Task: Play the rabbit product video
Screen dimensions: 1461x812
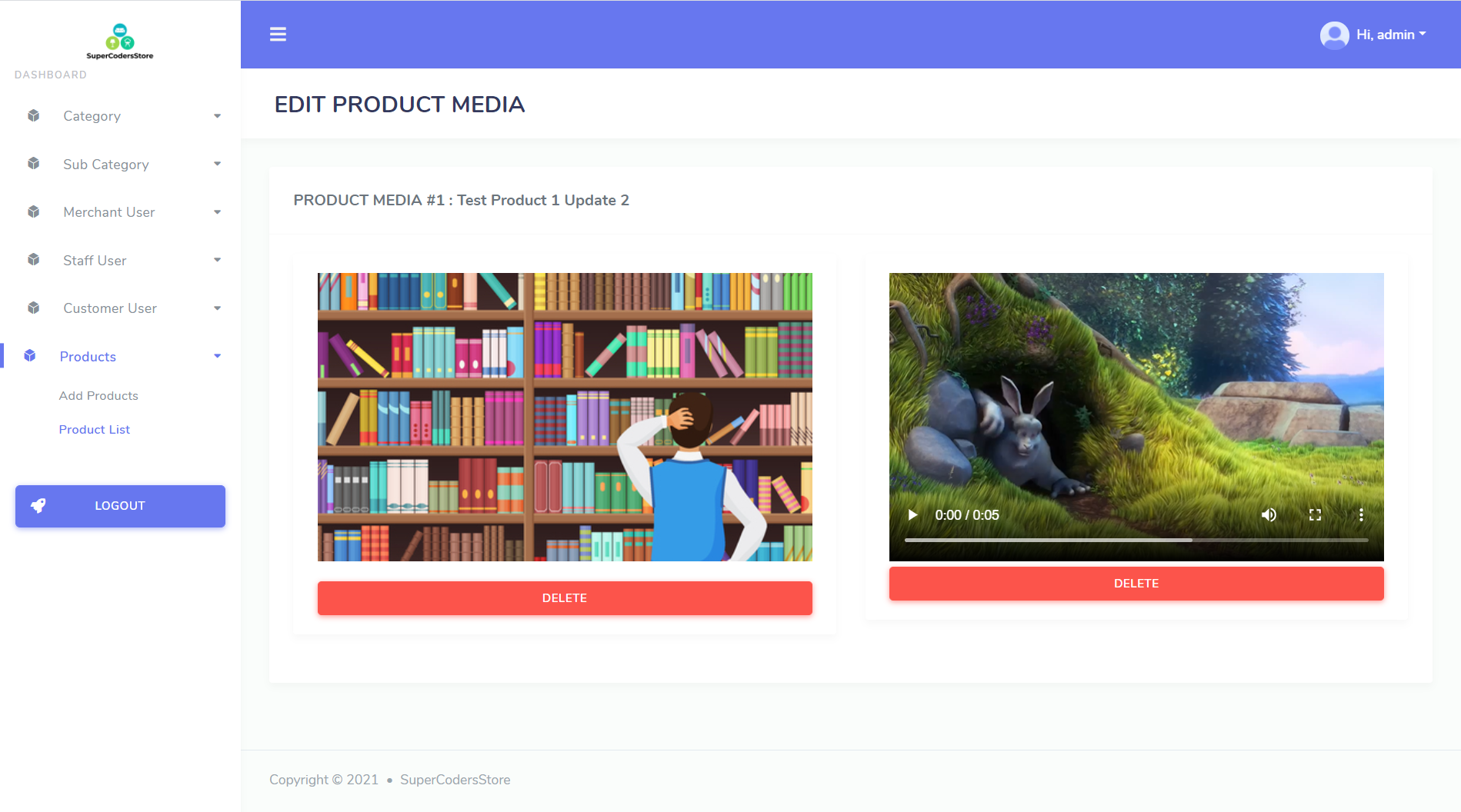Action: pos(912,514)
